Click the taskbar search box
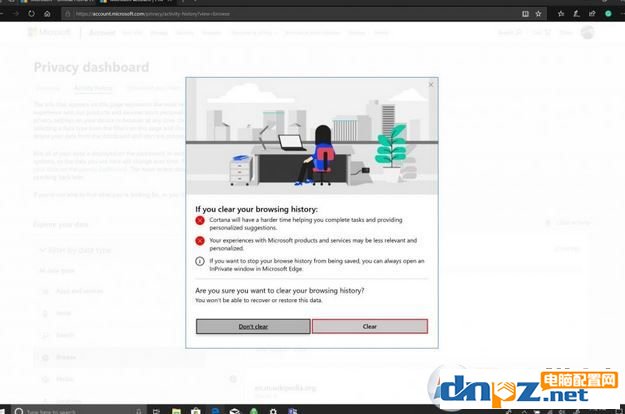 coord(78,410)
